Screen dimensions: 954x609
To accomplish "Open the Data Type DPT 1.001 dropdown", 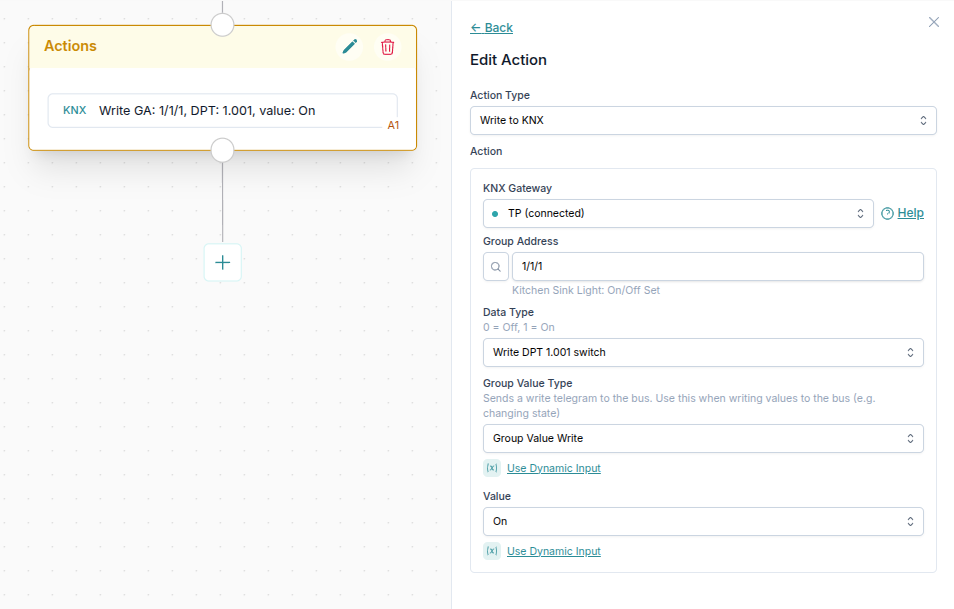I will [702, 352].
